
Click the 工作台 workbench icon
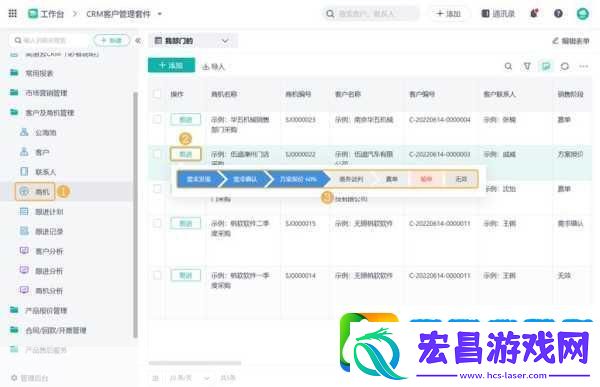coord(33,14)
